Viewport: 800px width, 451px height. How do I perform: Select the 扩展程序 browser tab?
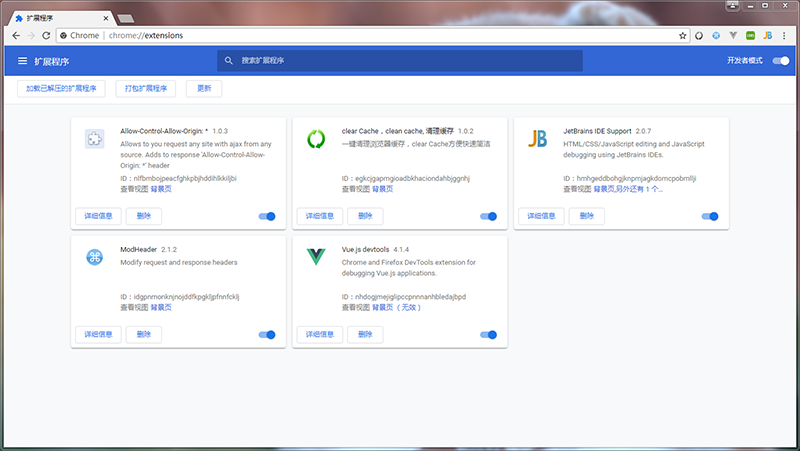(x=60, y=18)
